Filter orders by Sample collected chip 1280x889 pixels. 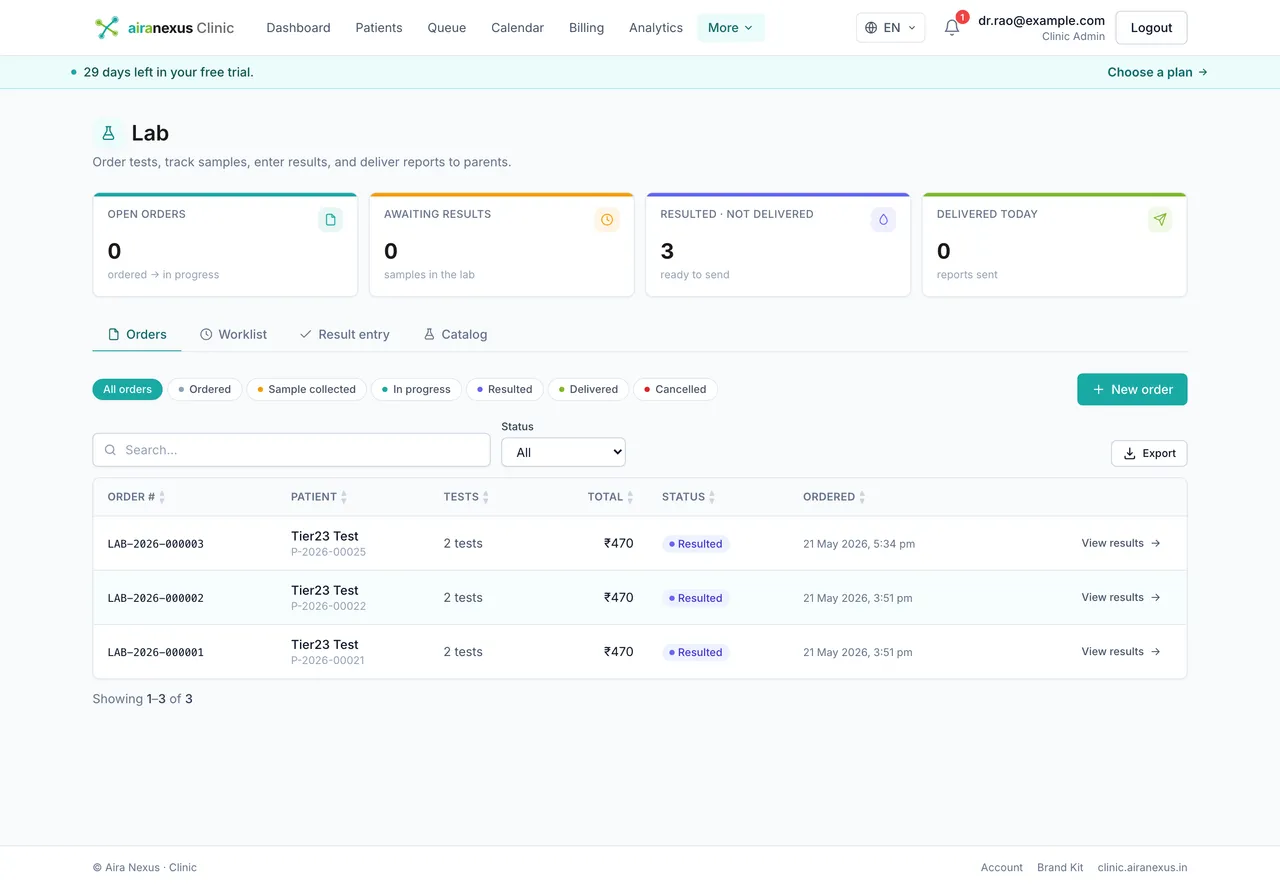[306, 389]
